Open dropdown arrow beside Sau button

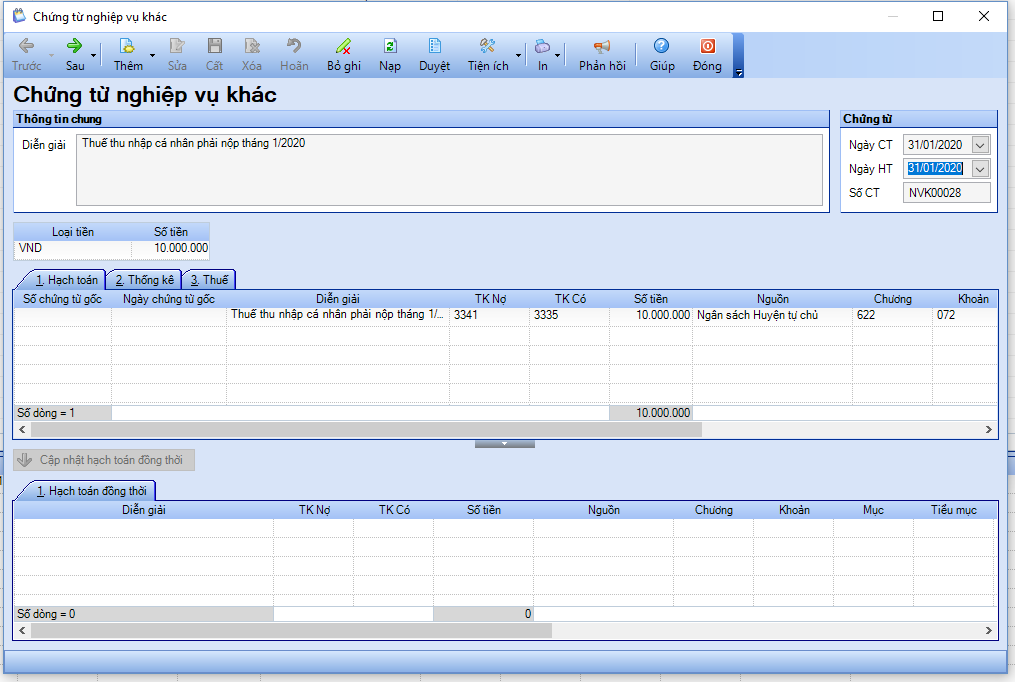click(x=93, y=56)
